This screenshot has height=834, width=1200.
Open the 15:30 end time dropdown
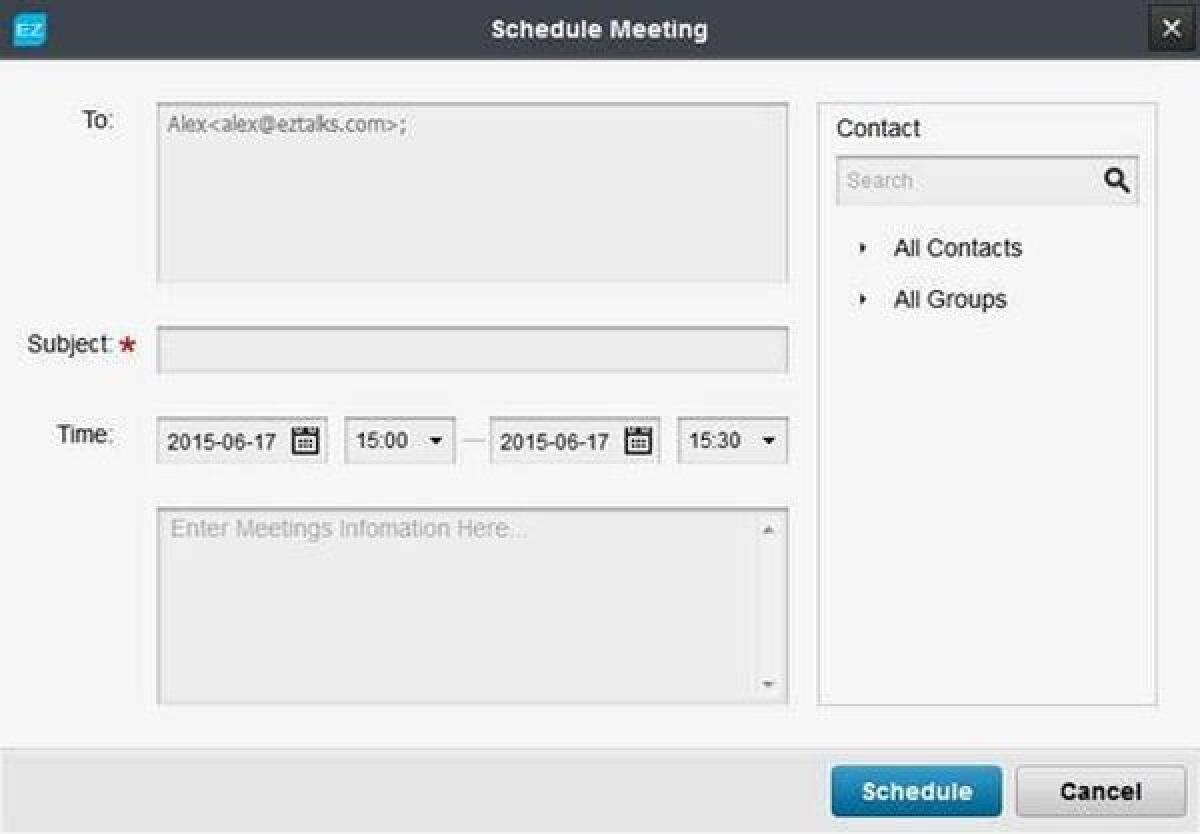[x=768, y=440]
